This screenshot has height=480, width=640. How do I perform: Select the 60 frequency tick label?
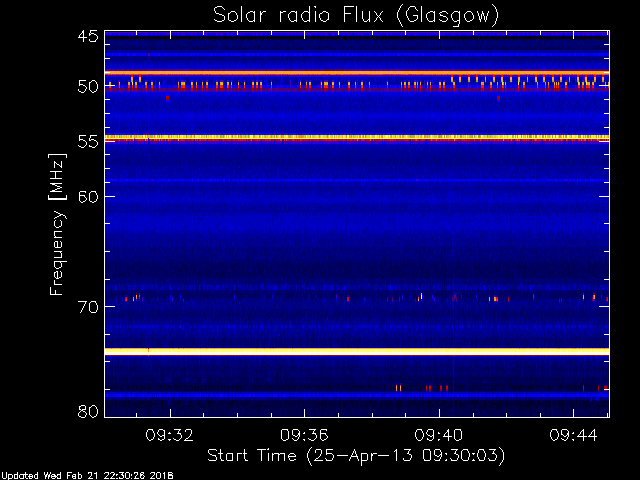point(88,197)
